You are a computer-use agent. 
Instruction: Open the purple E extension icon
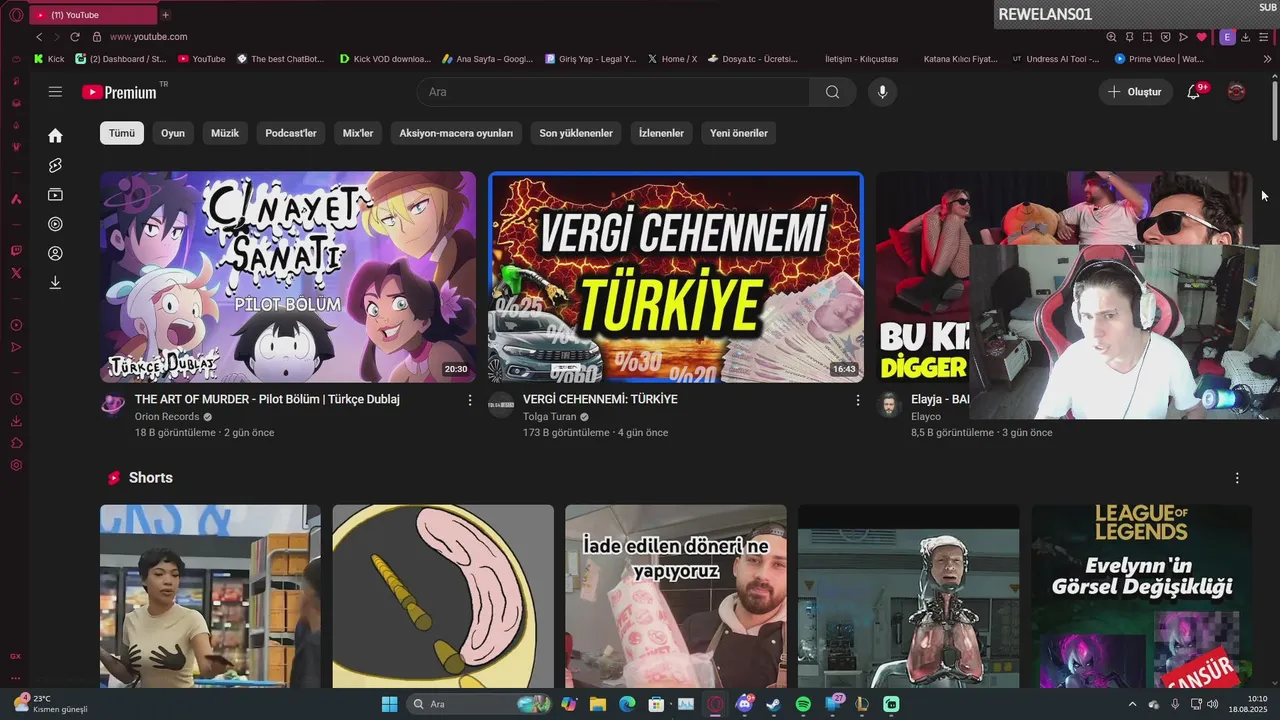[x=1227, y=37]
